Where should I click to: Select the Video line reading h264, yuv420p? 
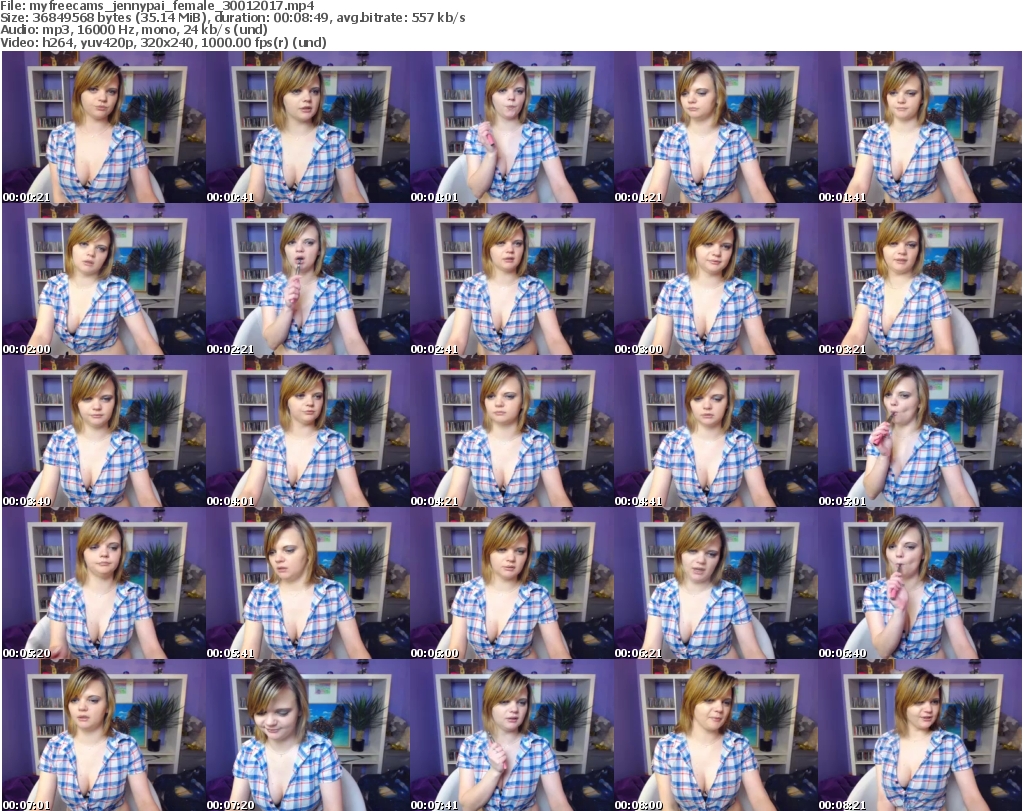pyautogui.click(x=163, y=42)
